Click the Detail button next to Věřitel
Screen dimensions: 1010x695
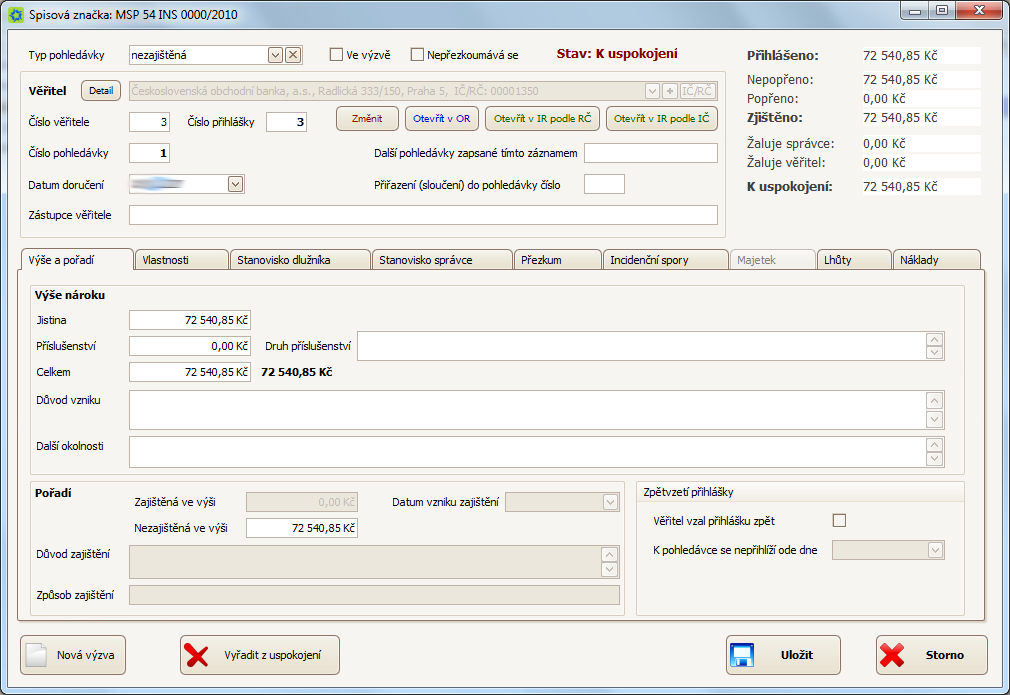(x=101, y=91)
